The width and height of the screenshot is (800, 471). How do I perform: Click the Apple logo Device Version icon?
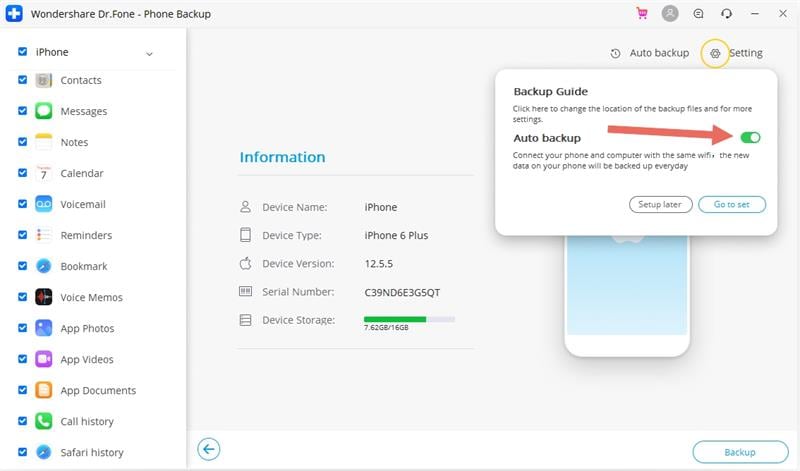coord(245,263)
